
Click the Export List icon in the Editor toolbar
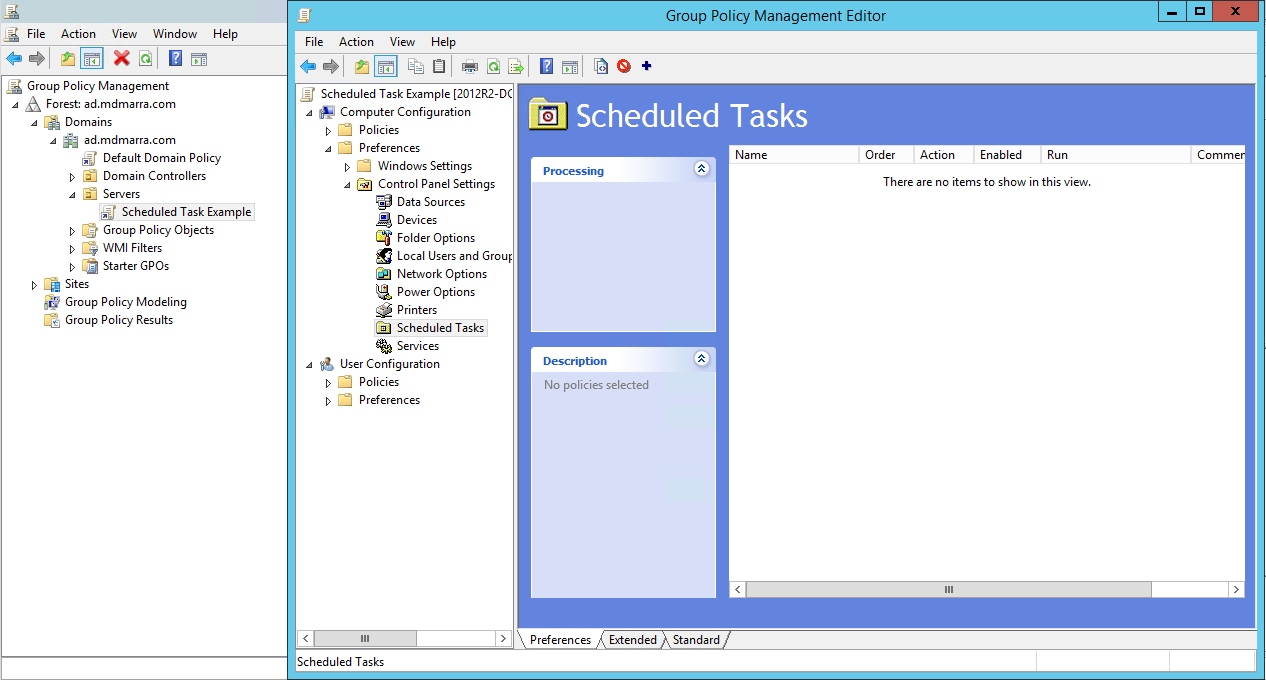(x=516, y=67)
